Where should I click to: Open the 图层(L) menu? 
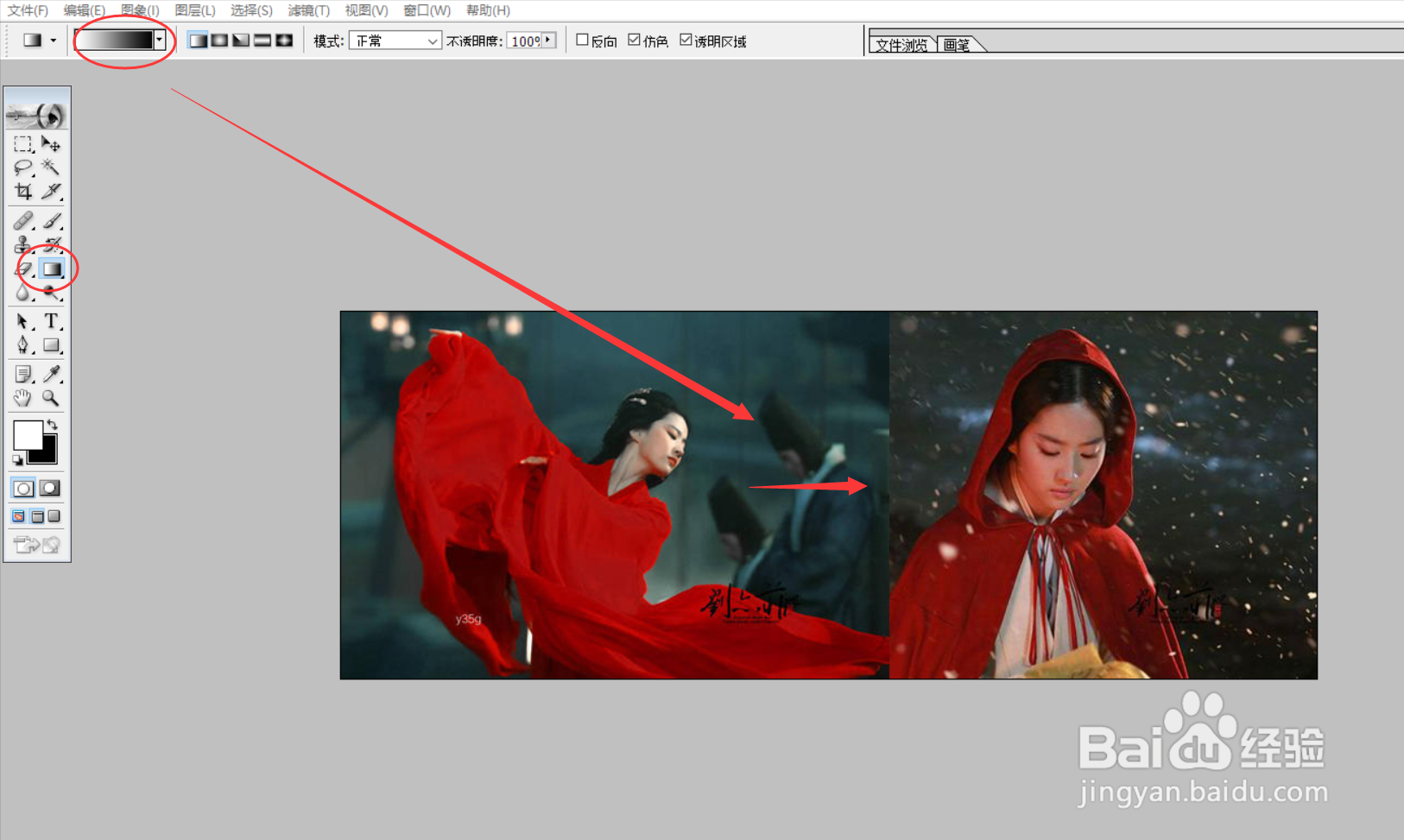(x=195, y=10)
